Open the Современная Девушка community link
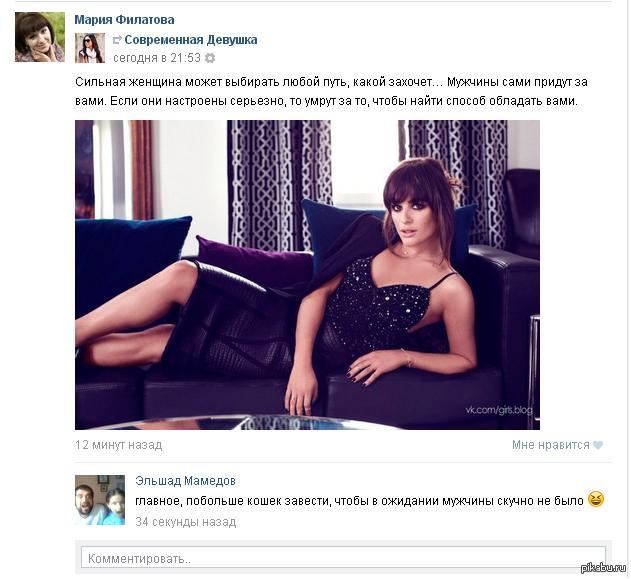 pos(191,40)
